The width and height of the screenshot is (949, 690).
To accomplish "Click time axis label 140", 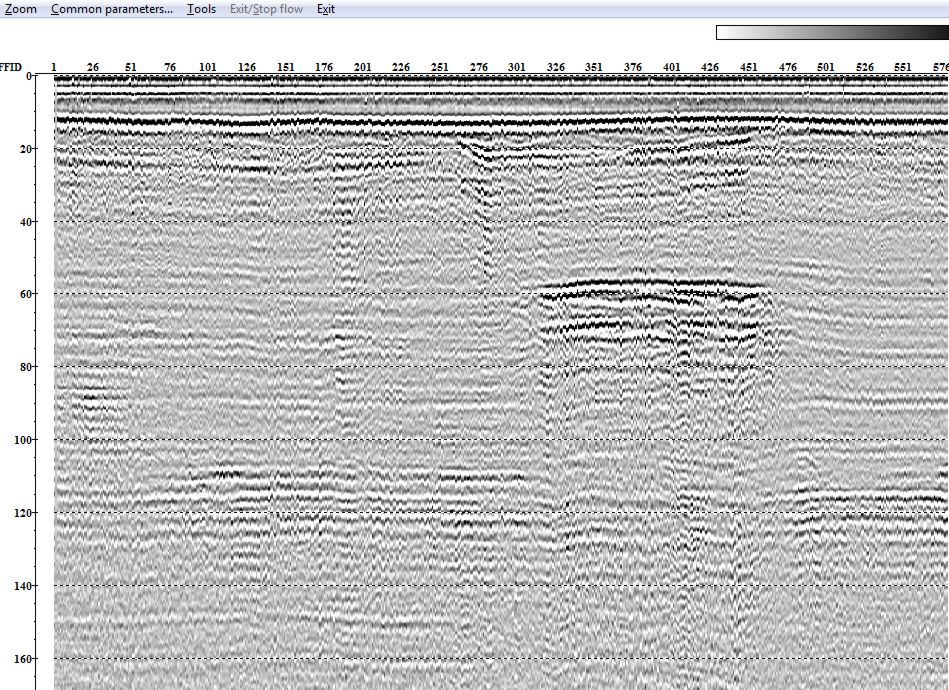I will click(x=22, y=586).
